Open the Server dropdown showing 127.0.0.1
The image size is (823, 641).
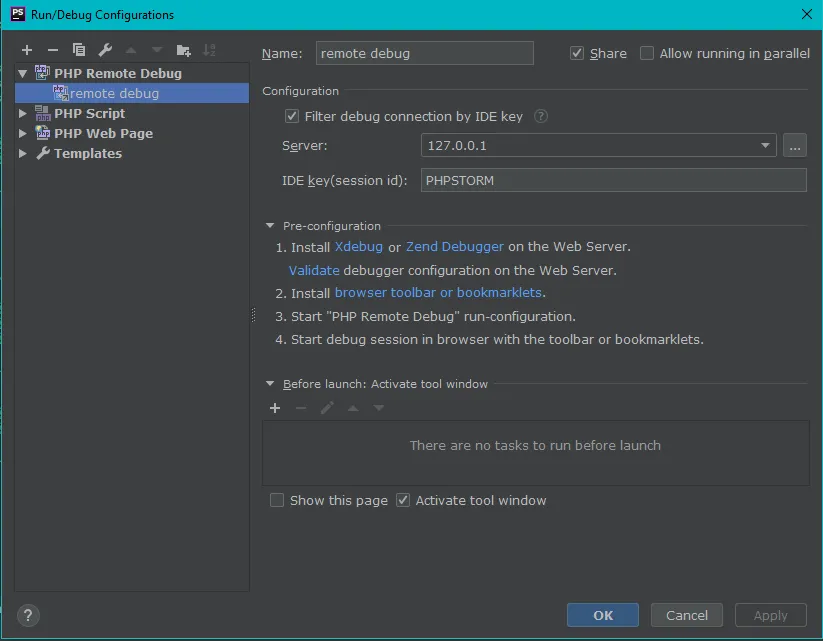598,145
